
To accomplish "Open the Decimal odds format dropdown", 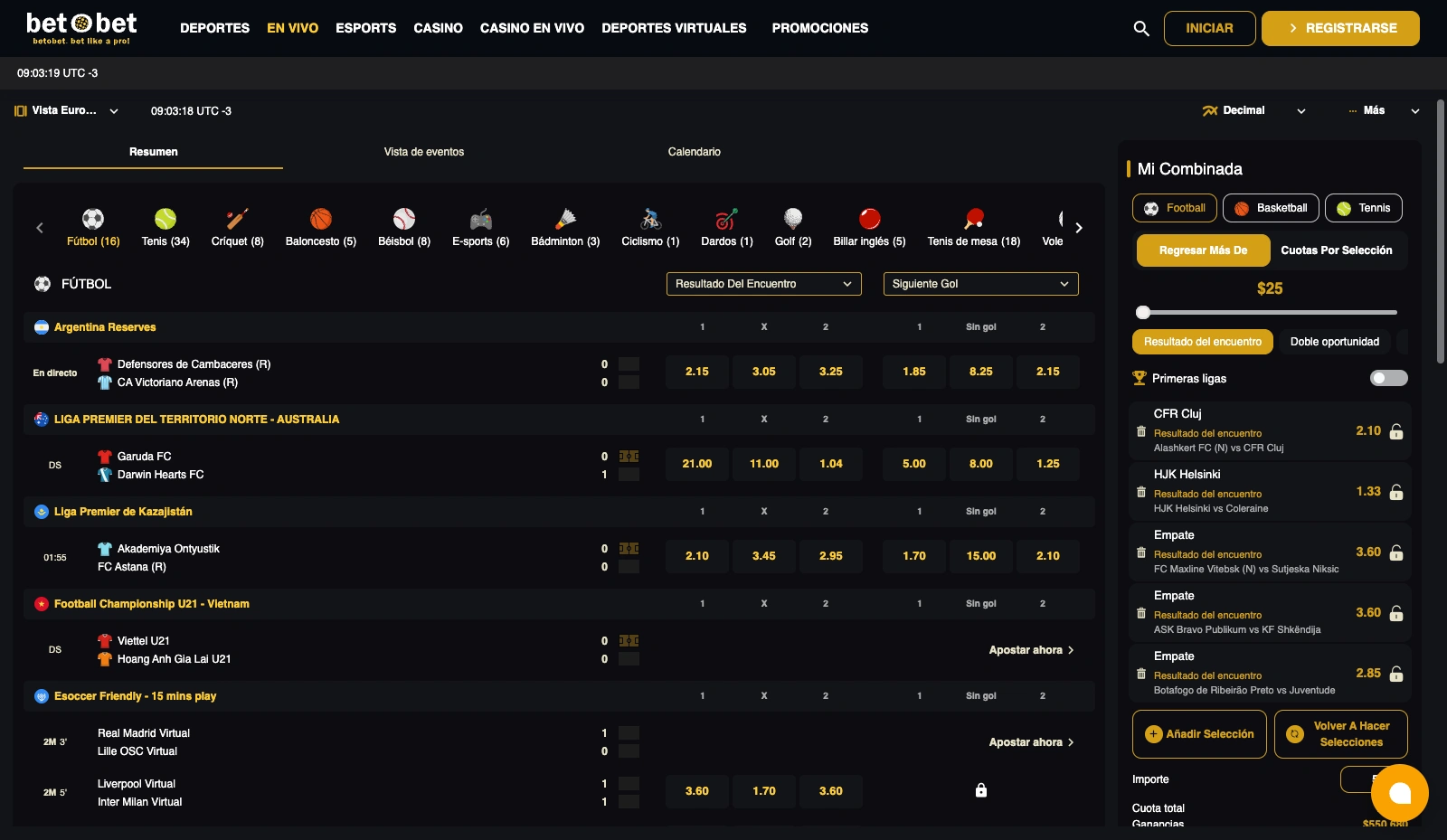I will 1254,110.
